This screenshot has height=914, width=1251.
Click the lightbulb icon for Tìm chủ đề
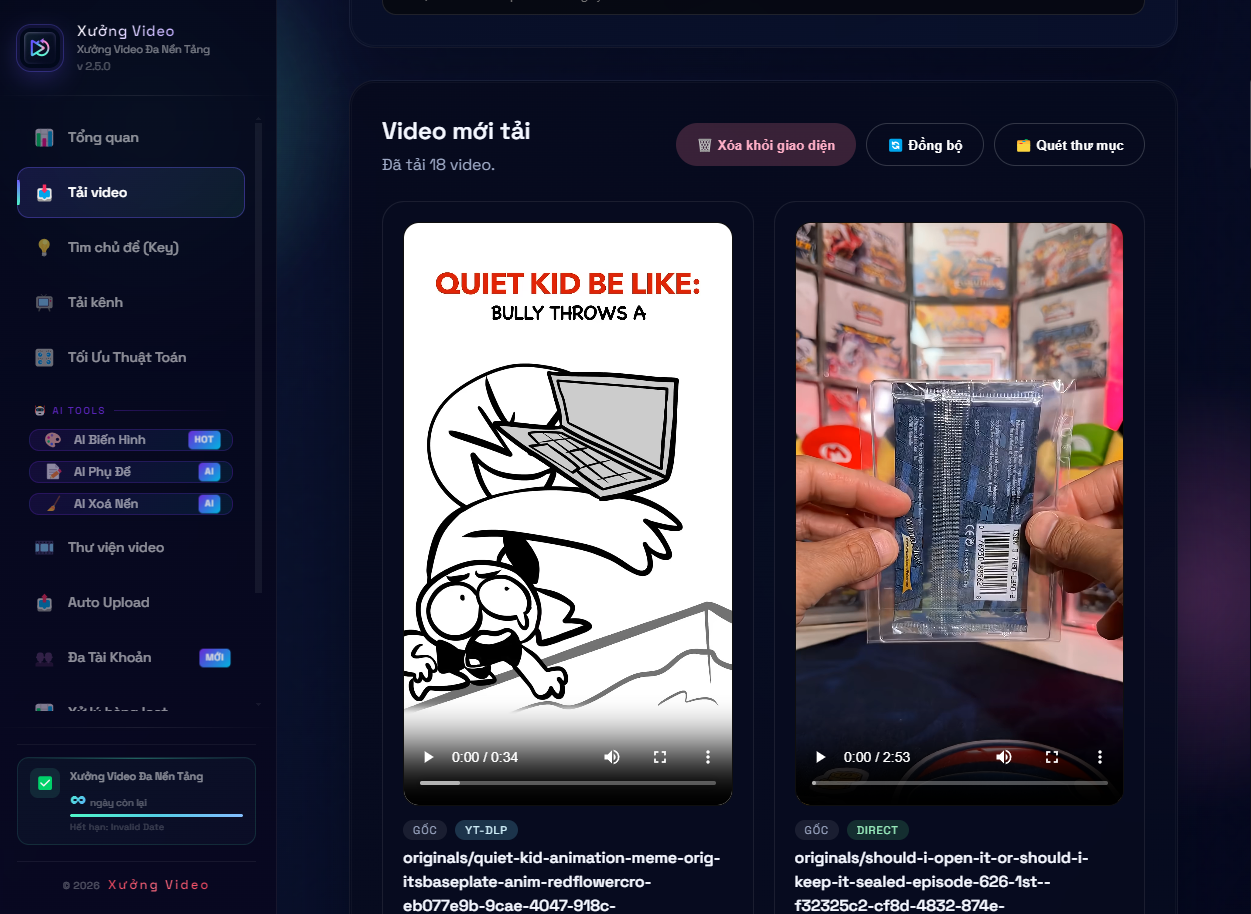click(x=44, y=248)
